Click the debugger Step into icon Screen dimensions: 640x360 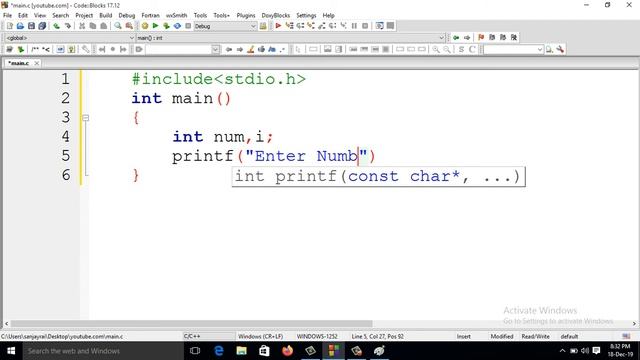[311, 26]
